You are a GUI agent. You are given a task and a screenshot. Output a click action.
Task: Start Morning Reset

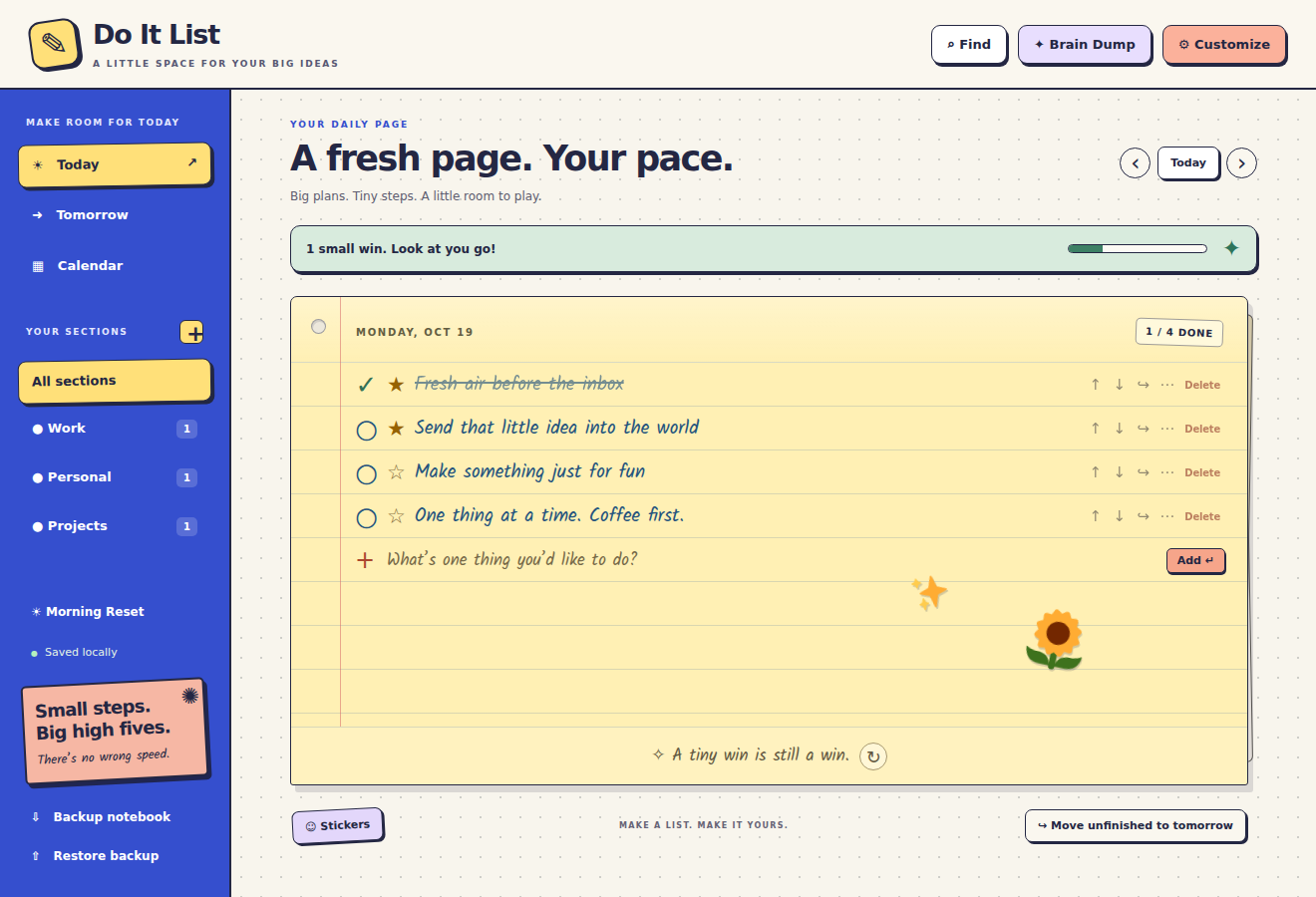[x=88, y=612]
